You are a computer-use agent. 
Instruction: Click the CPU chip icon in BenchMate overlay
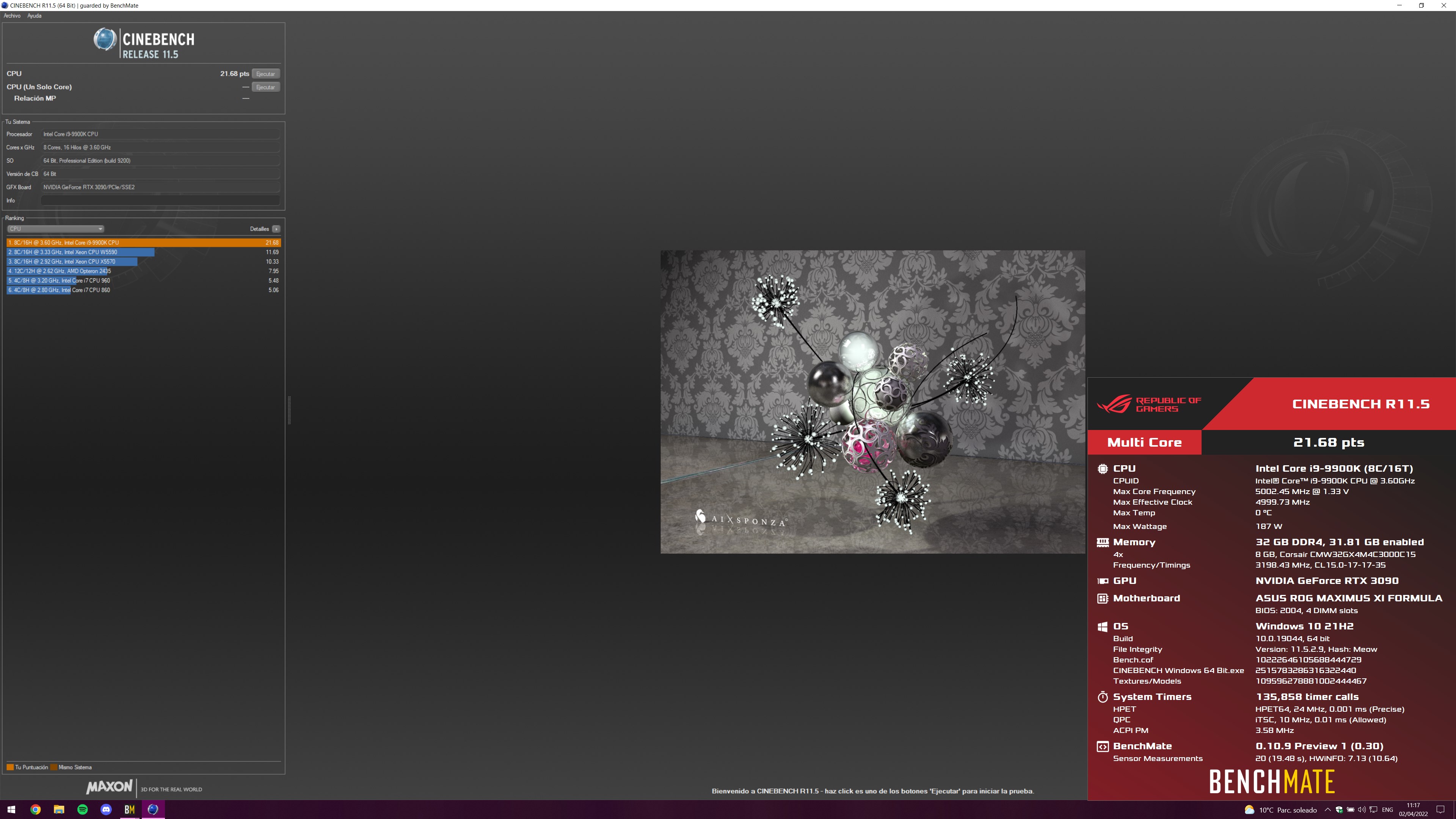[x=1102, y=469]
